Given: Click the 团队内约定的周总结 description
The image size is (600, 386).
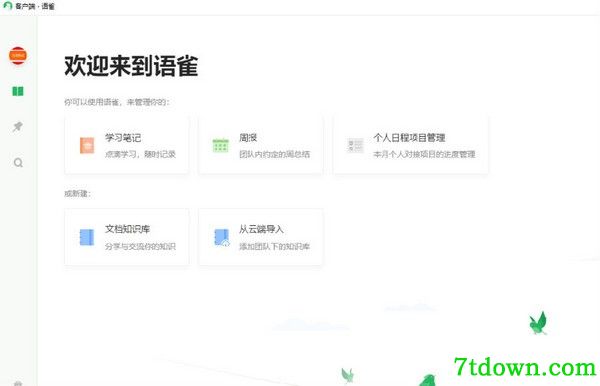Looking at the screenshot, I should click(x=274, y=155).
